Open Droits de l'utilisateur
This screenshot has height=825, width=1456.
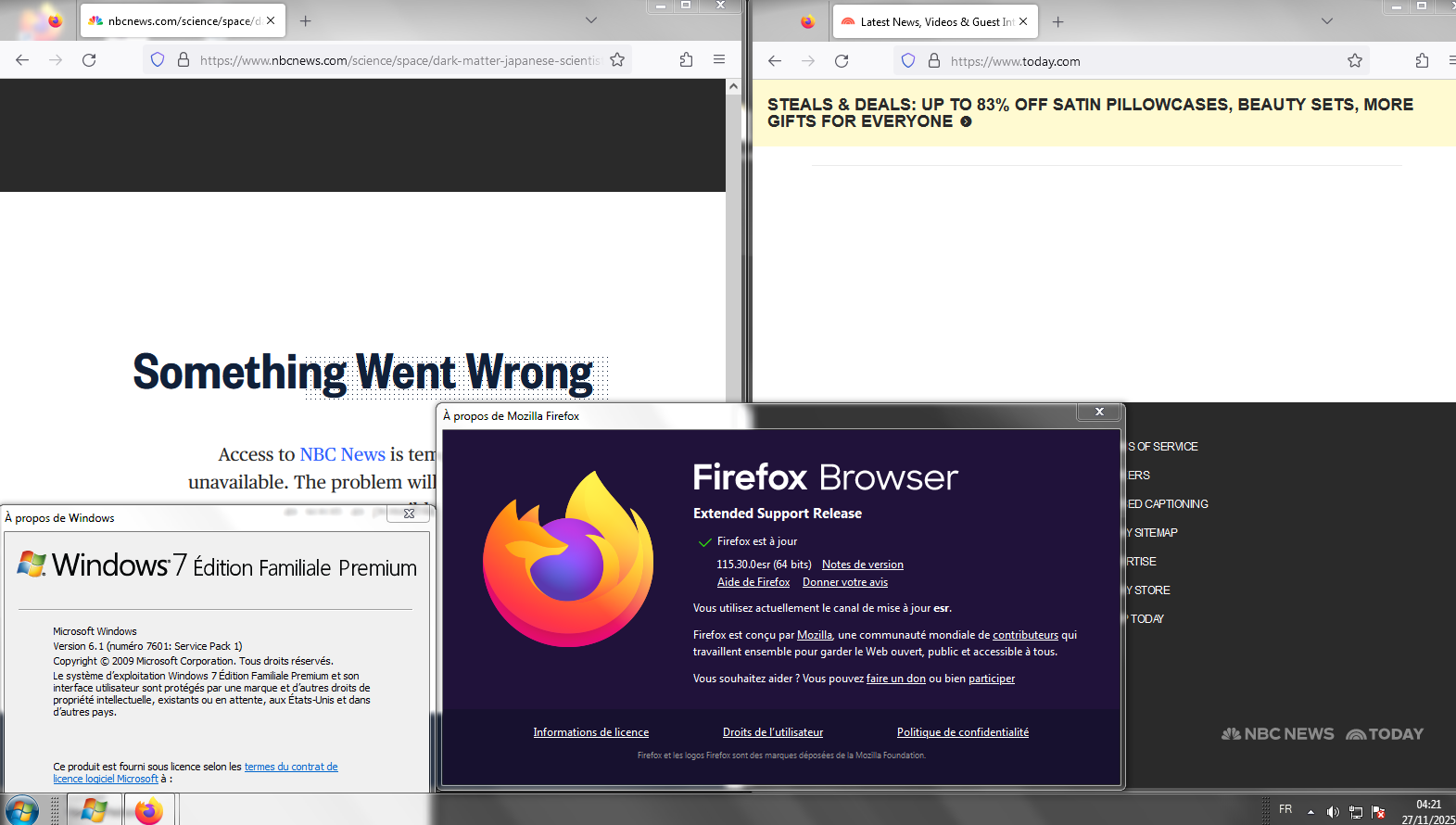coord(773,732)
